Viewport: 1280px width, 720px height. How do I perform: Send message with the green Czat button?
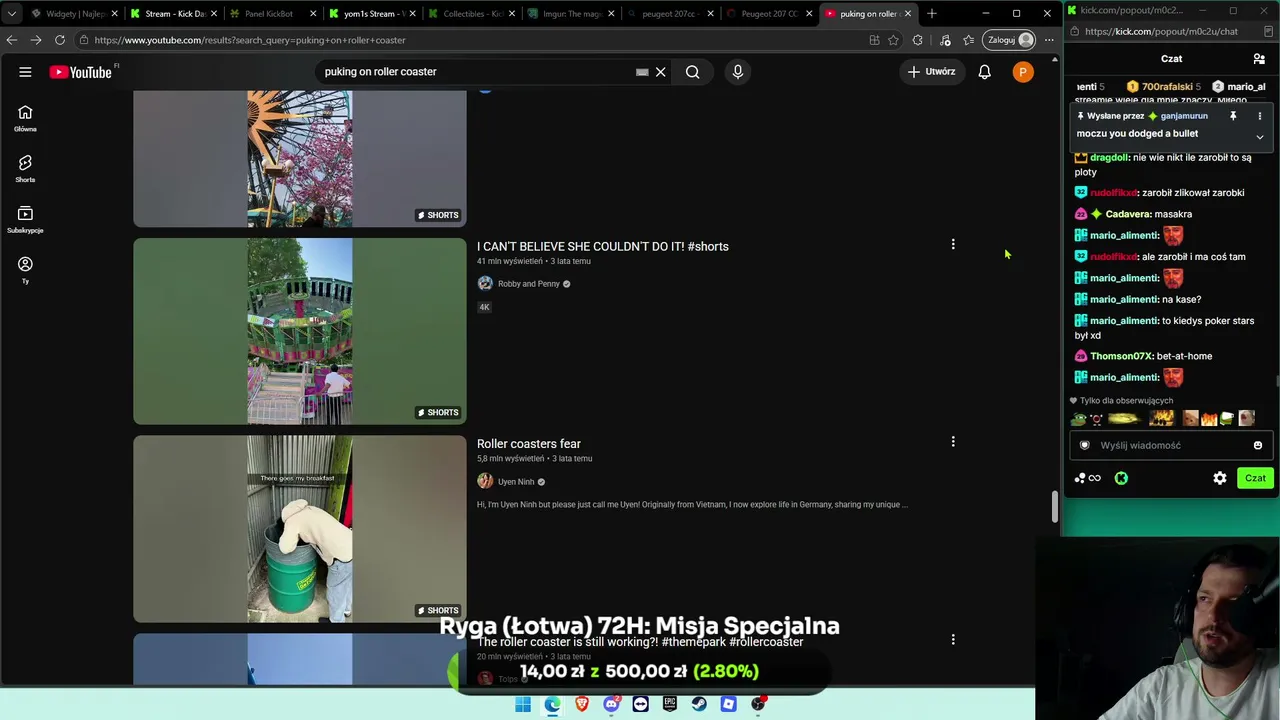[1255, 478]
